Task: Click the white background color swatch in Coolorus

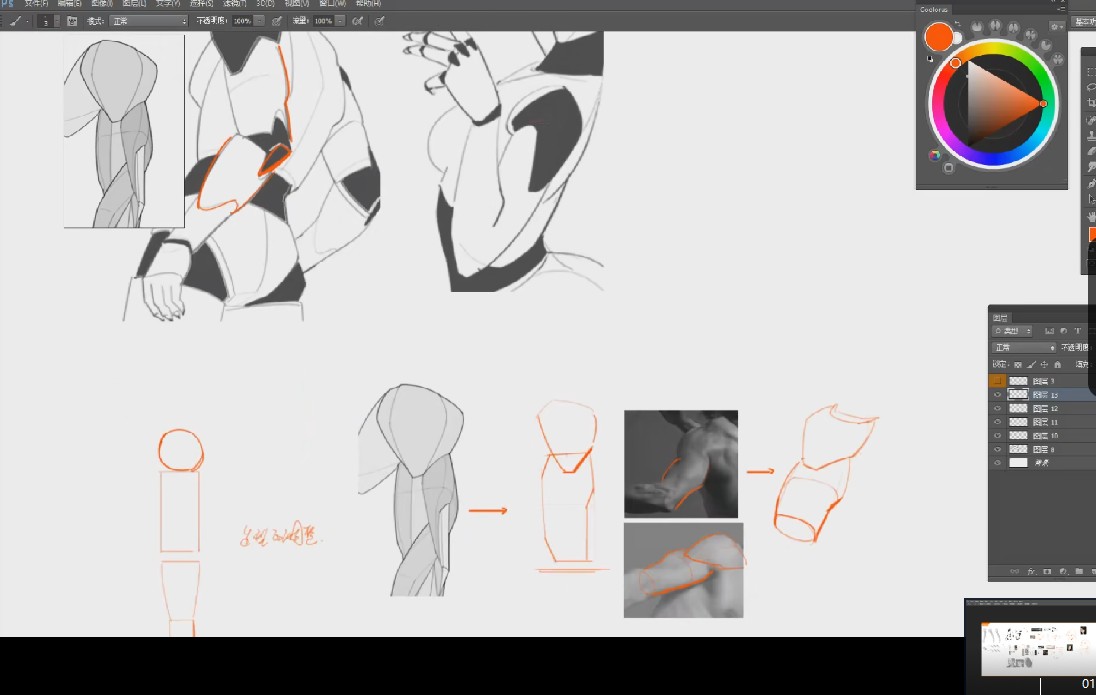Action: (x=958, y=38)
